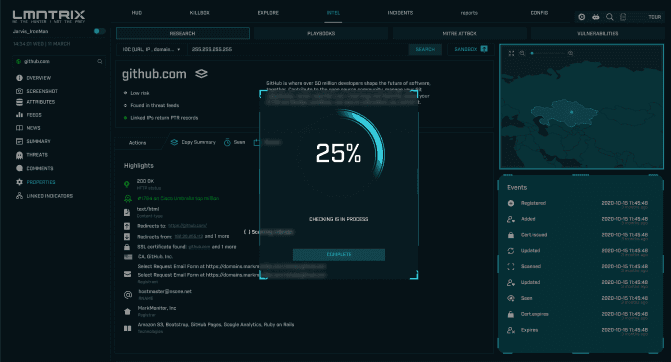Open the HUD menu item
This screenshot has height=362, width=671.
137,13
